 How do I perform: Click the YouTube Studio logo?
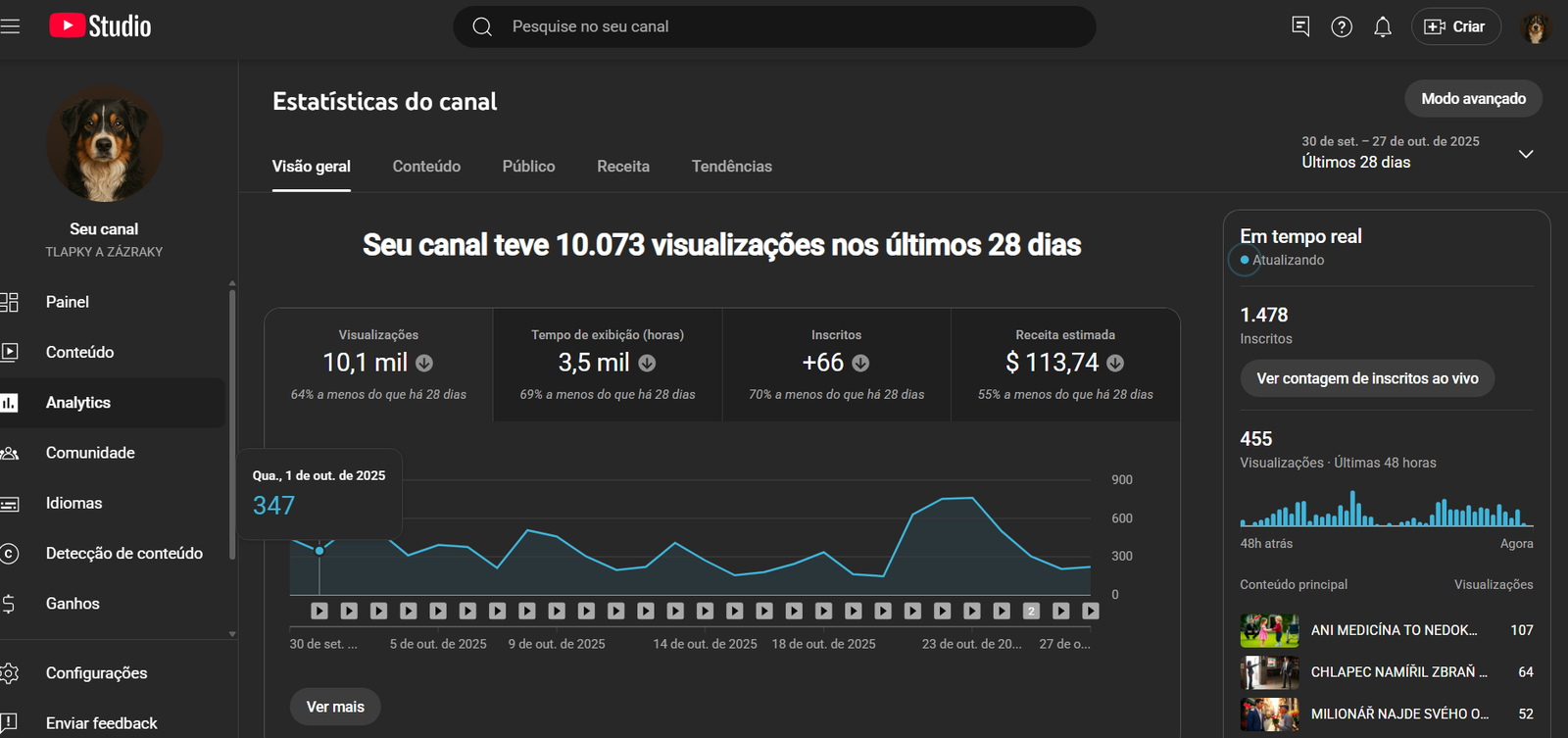(101, 26)
